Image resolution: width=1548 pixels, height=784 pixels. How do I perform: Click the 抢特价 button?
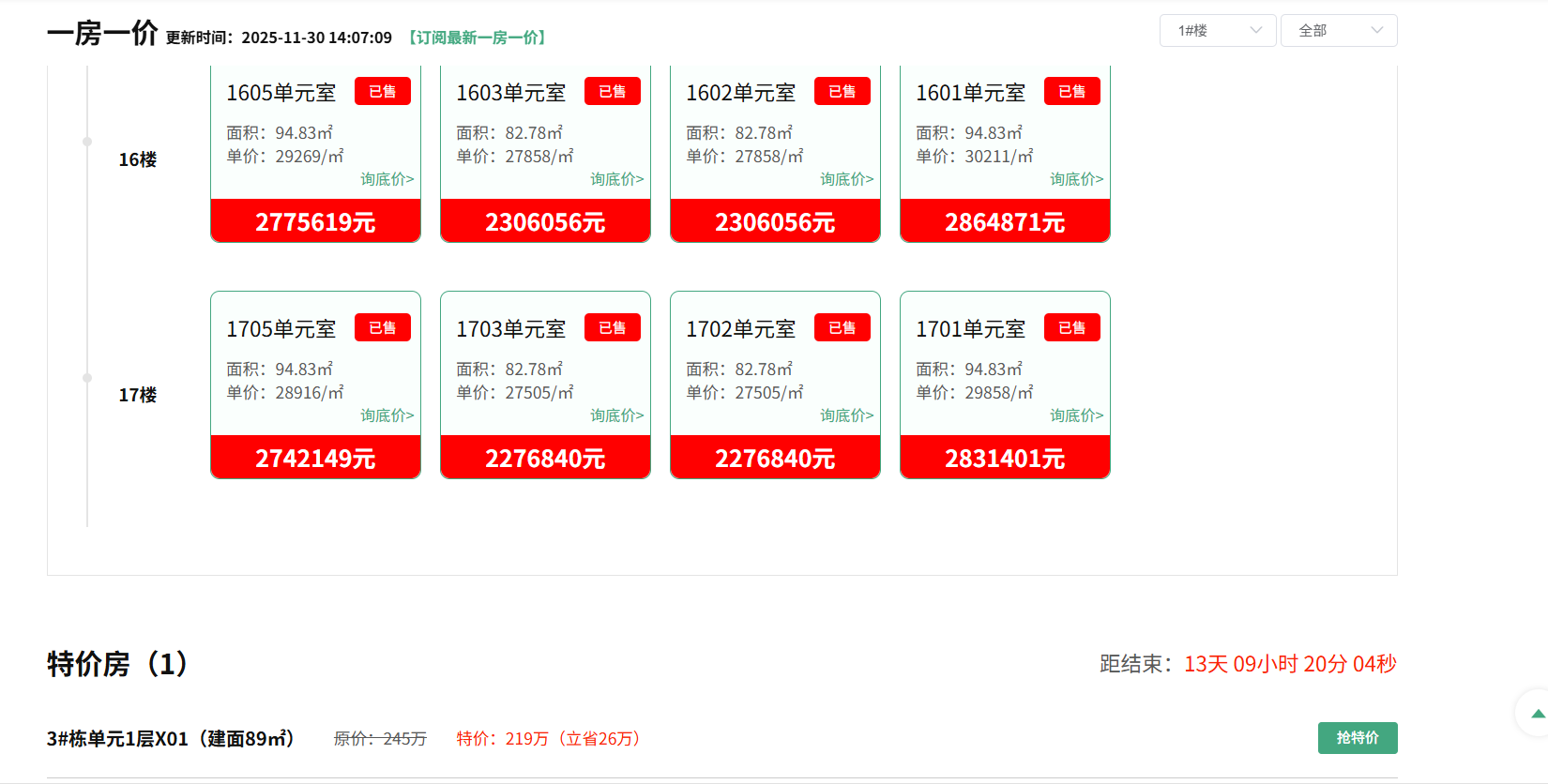point(1357,738)
